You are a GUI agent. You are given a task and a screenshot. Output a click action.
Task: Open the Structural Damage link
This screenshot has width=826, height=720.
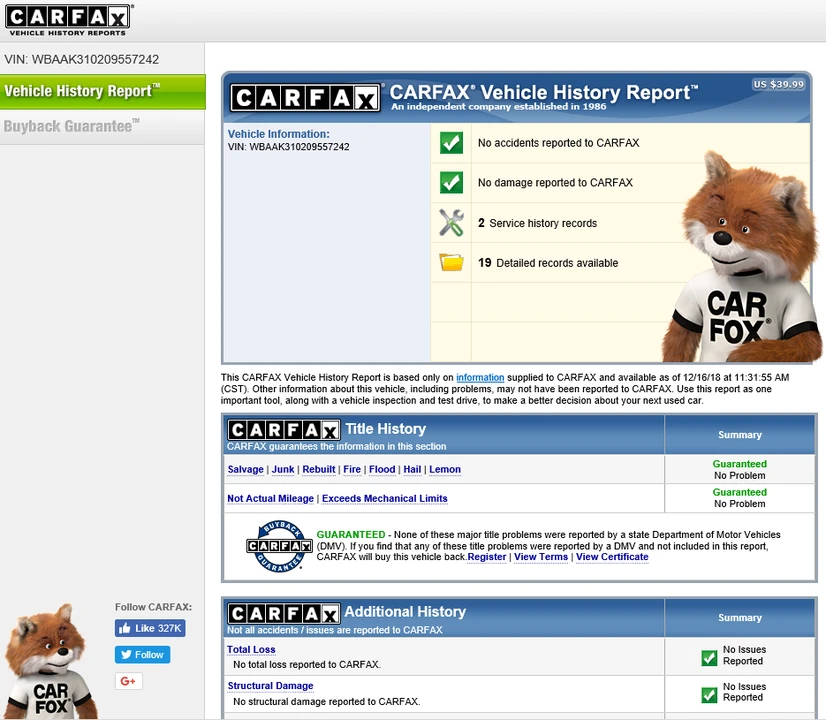click(x=270, y=686)
